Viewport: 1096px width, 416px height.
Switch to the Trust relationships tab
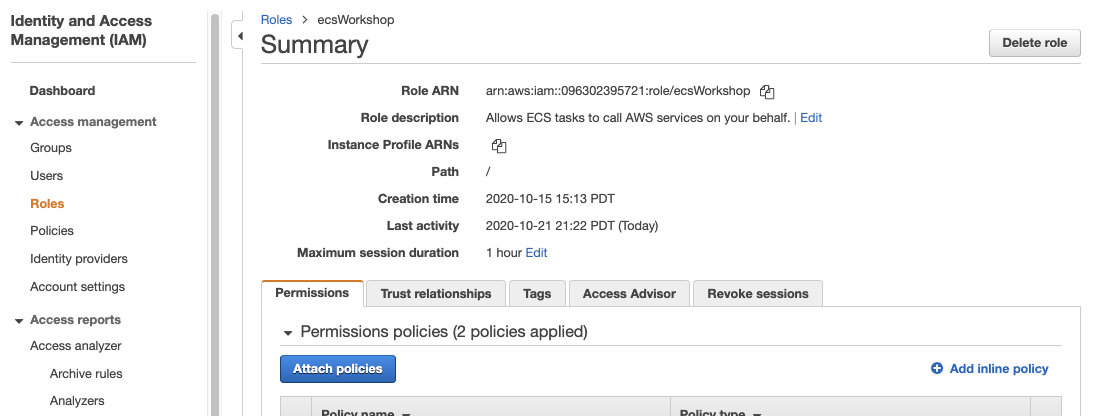436,294
